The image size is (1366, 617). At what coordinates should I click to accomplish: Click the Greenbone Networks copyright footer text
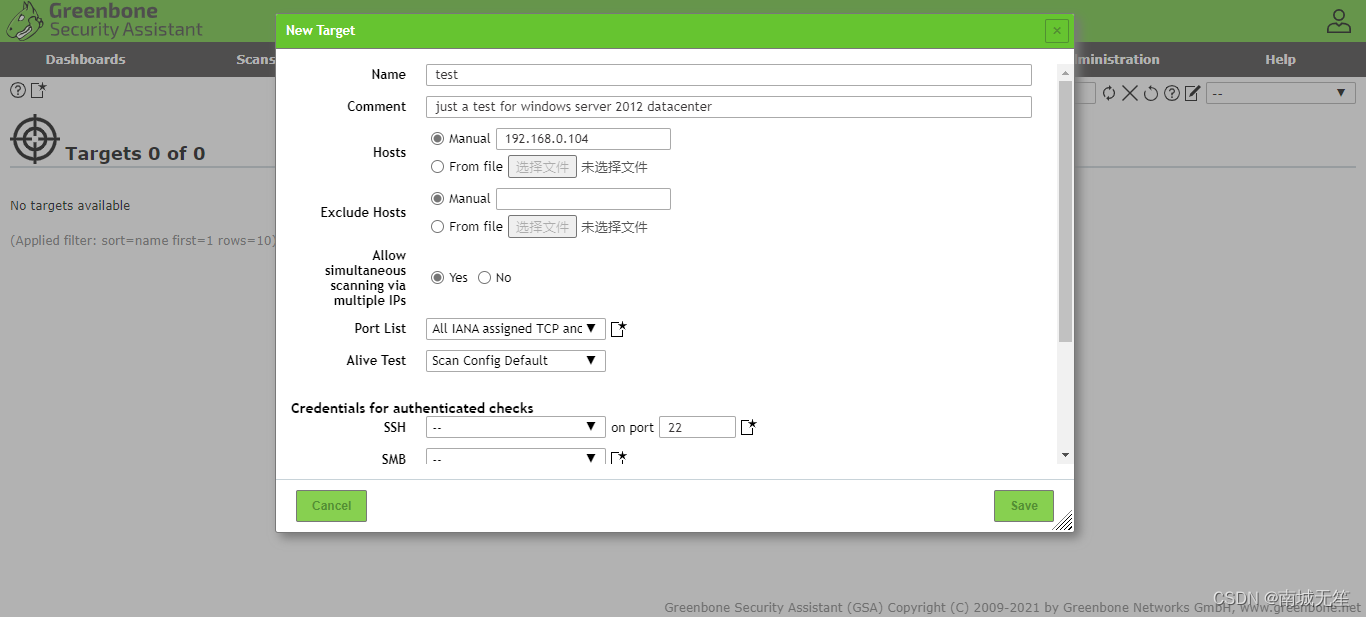[x=1013, y=607]
